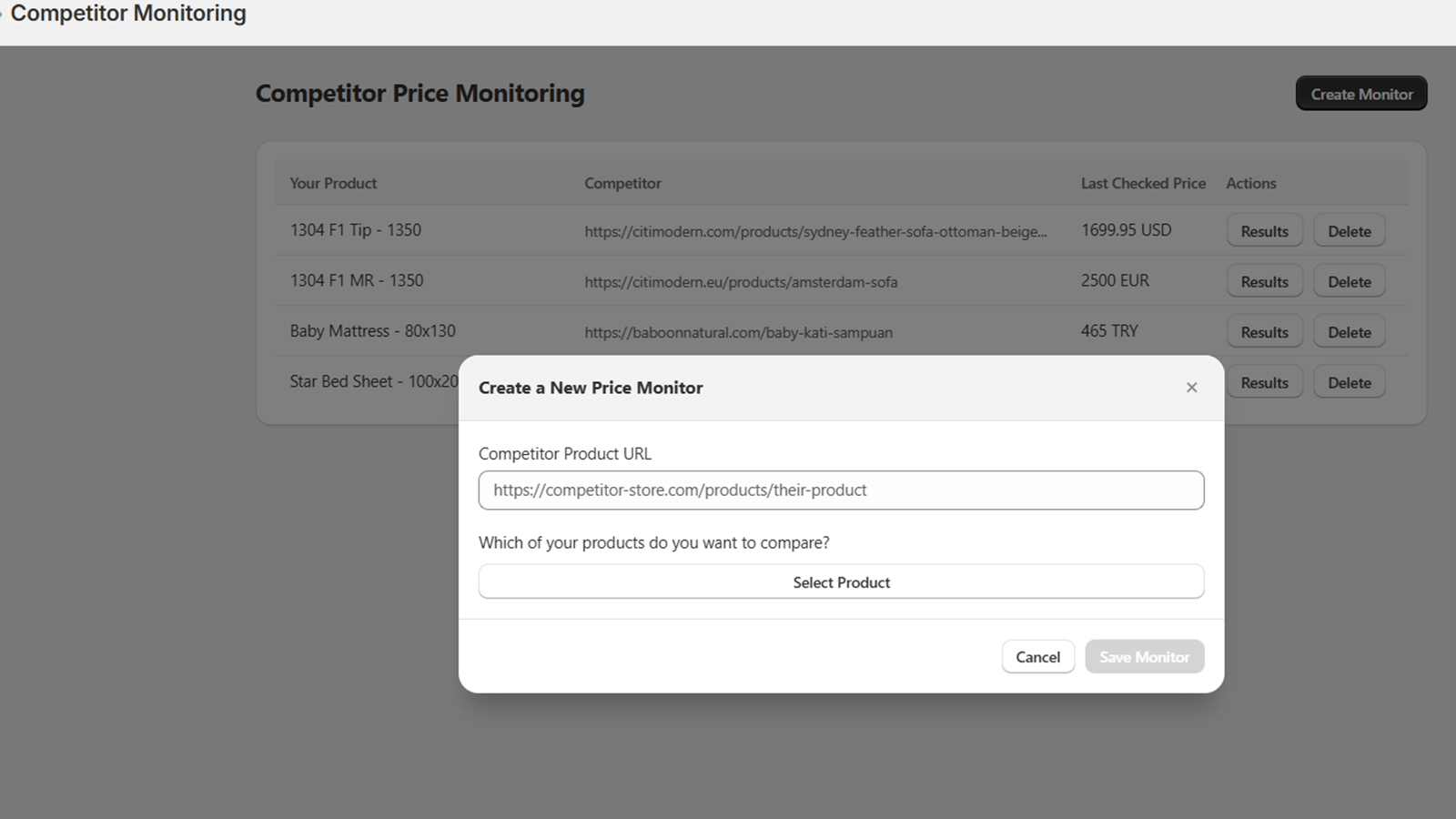The width and height of the screenshot is (1456, 819).
Task: Cancel the new price monitor dialog
Action: coord(1037,656)
